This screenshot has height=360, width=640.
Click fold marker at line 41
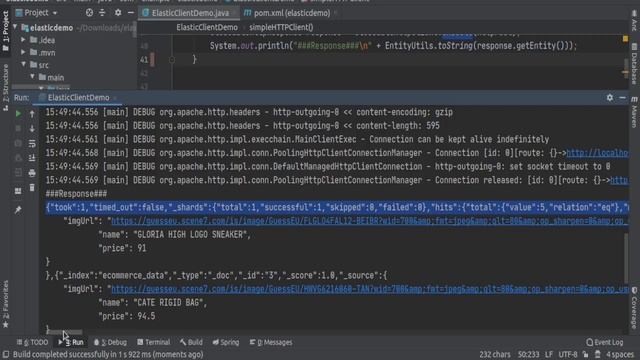(172, 60)
